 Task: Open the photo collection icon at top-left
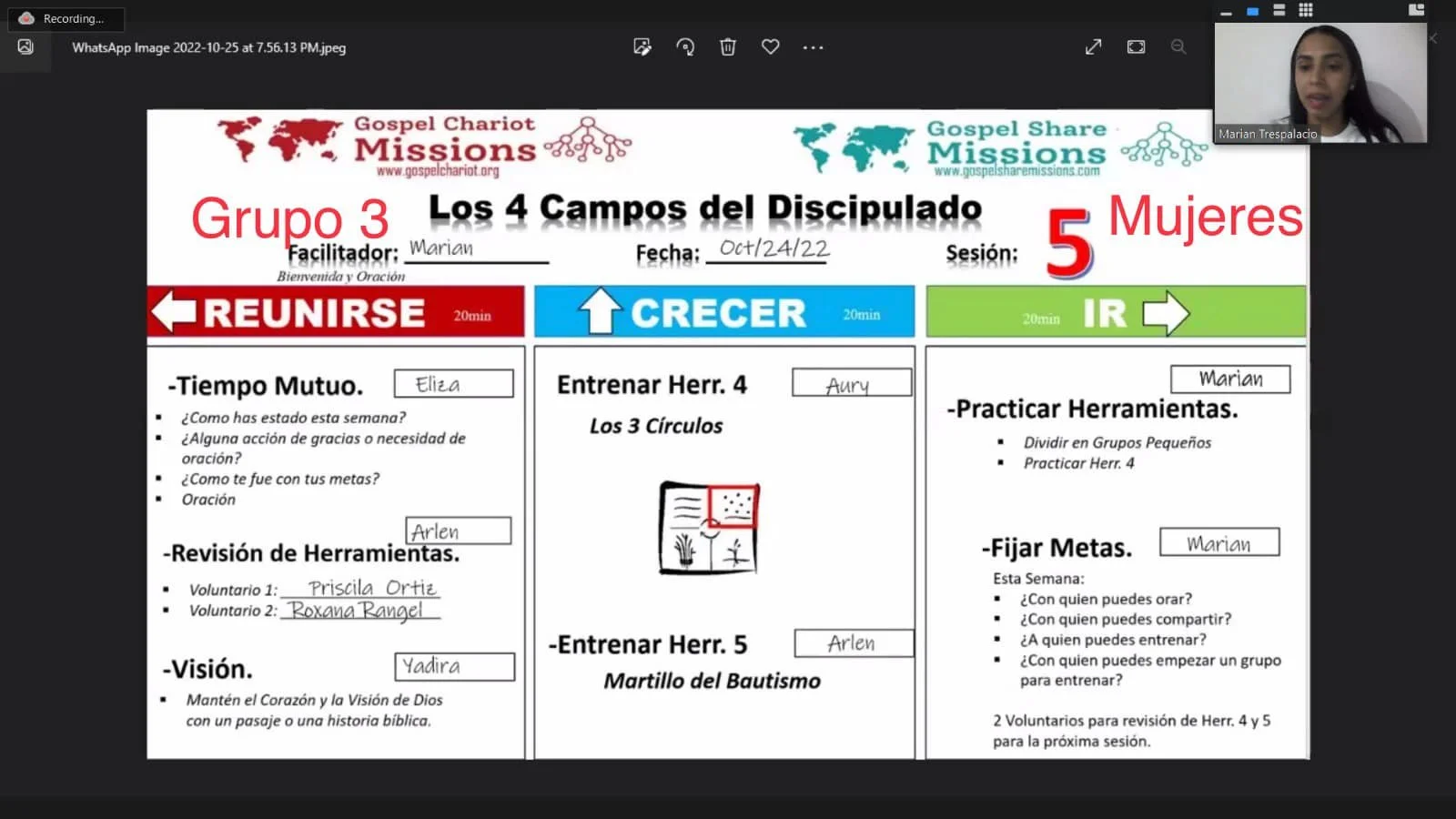25,47
